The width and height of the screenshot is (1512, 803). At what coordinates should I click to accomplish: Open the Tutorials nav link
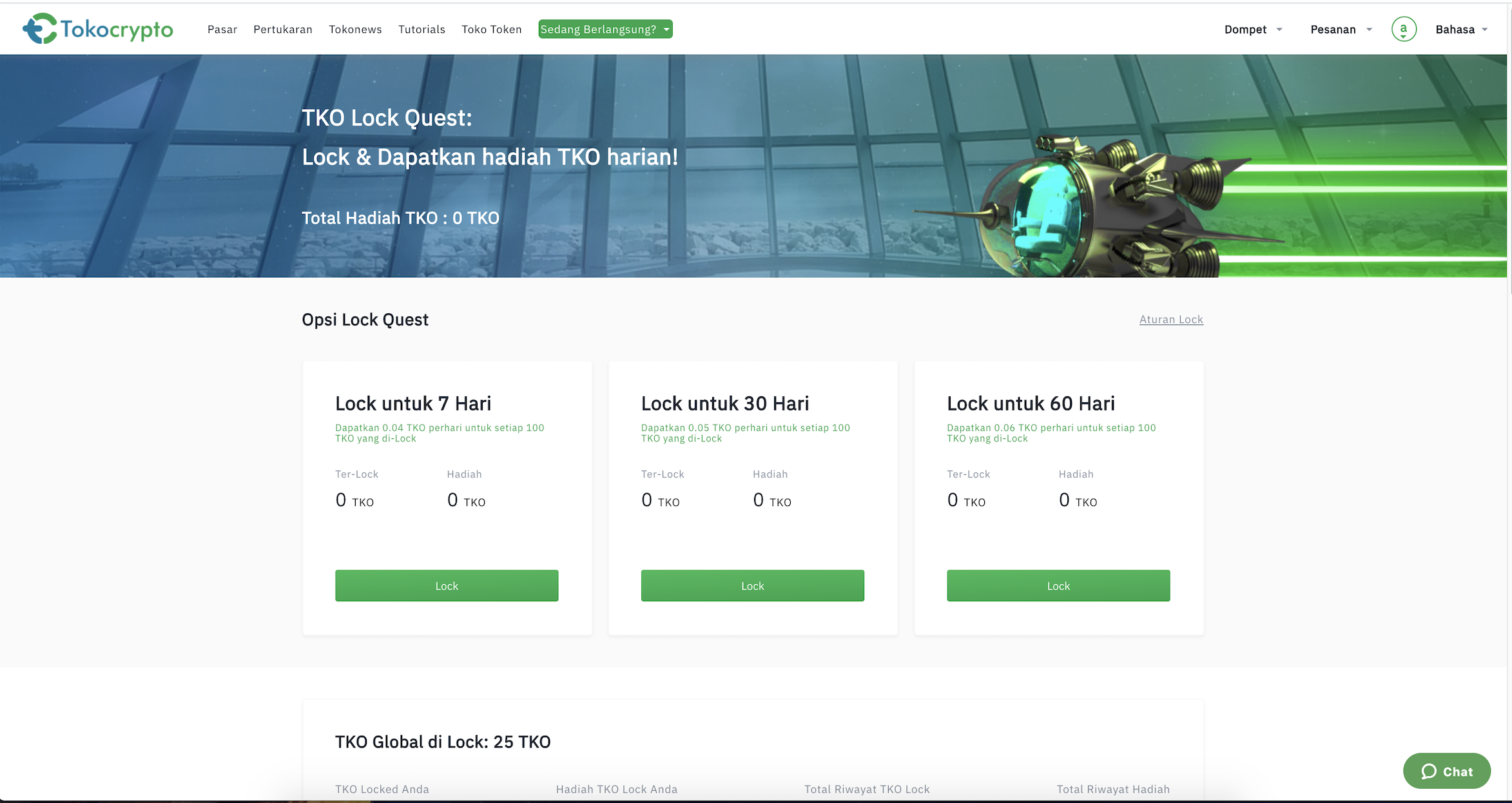pyautogui.click(x=422, y=29)
